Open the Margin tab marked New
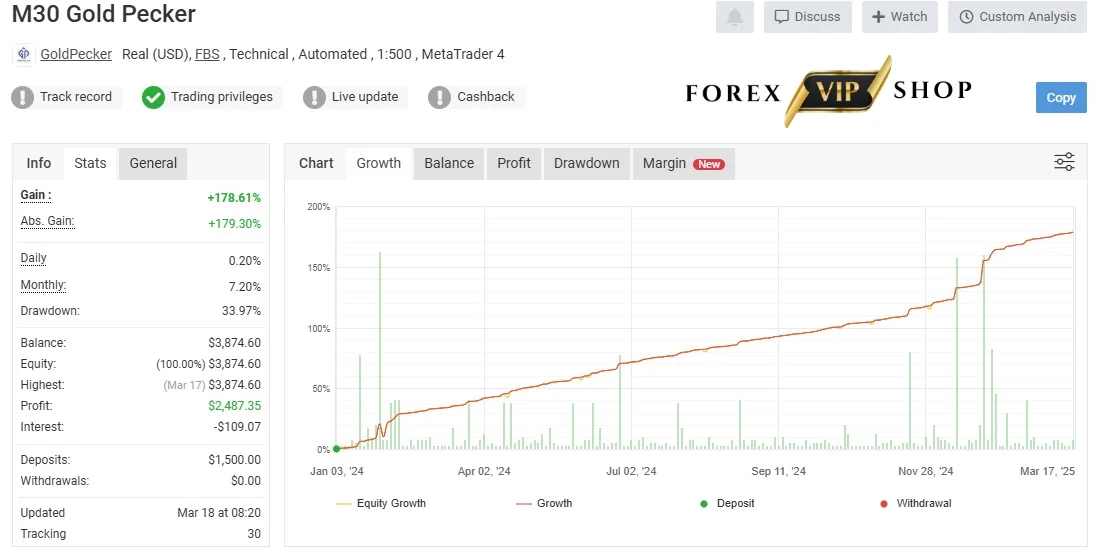 pyautogui.click(x=683, y=163)
